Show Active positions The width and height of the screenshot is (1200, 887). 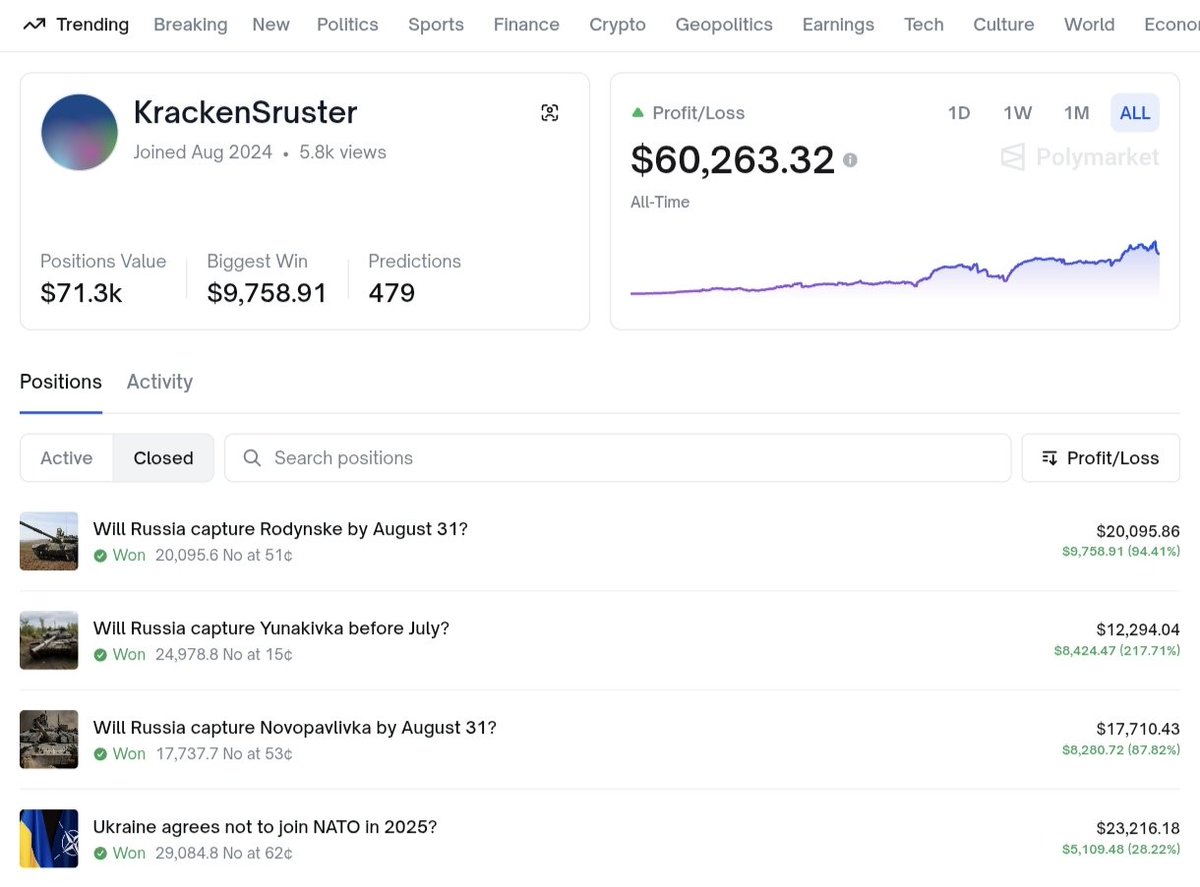(x=66, y=458)
